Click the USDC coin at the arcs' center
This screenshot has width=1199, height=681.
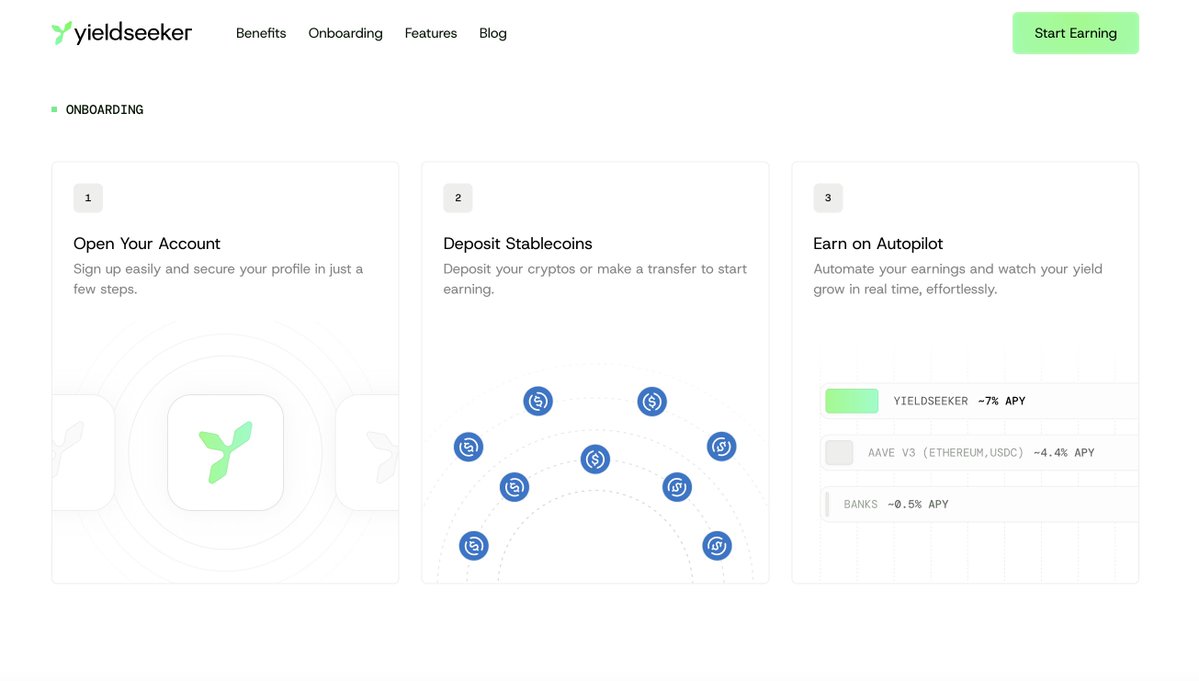pyautogui.click(x=595, y=459)
